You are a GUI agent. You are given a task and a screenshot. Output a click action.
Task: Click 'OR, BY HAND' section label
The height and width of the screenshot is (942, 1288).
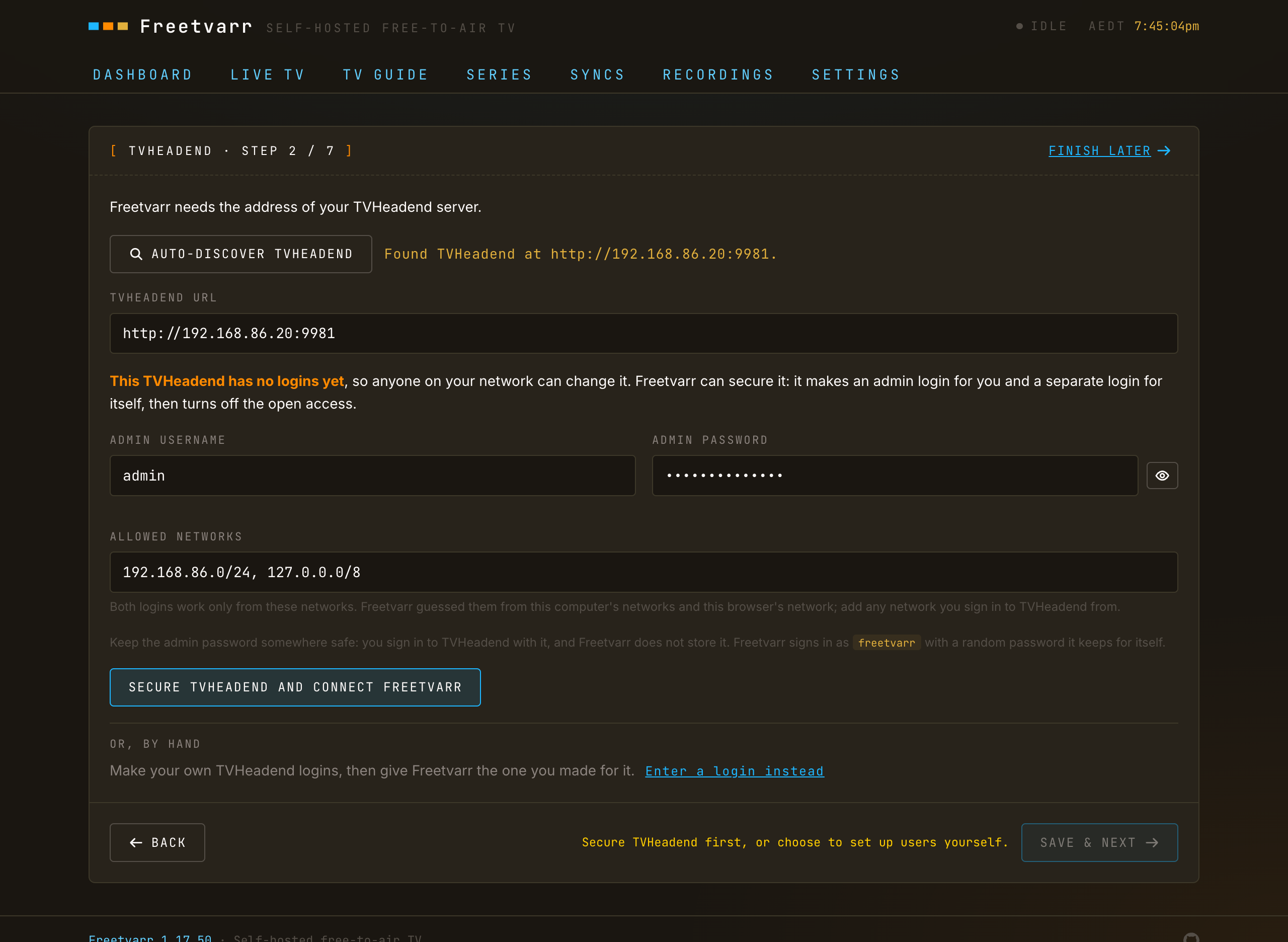click(x=155, y=744)
